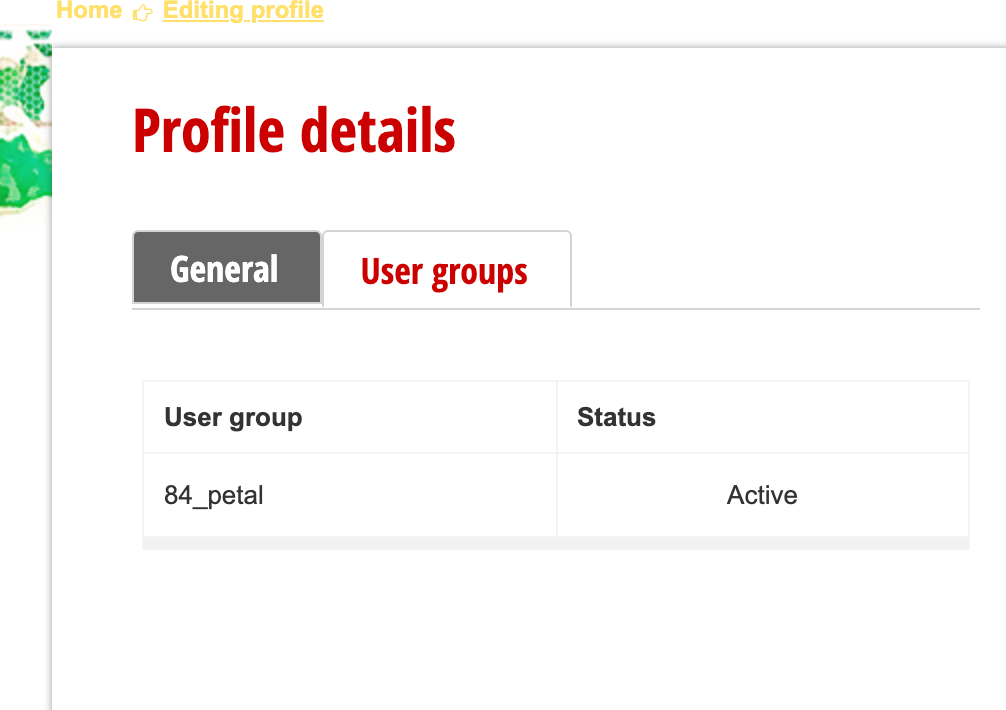Click the User group column header
Image resolution: width=1006 pixels, height=710 pixels.
232,417
